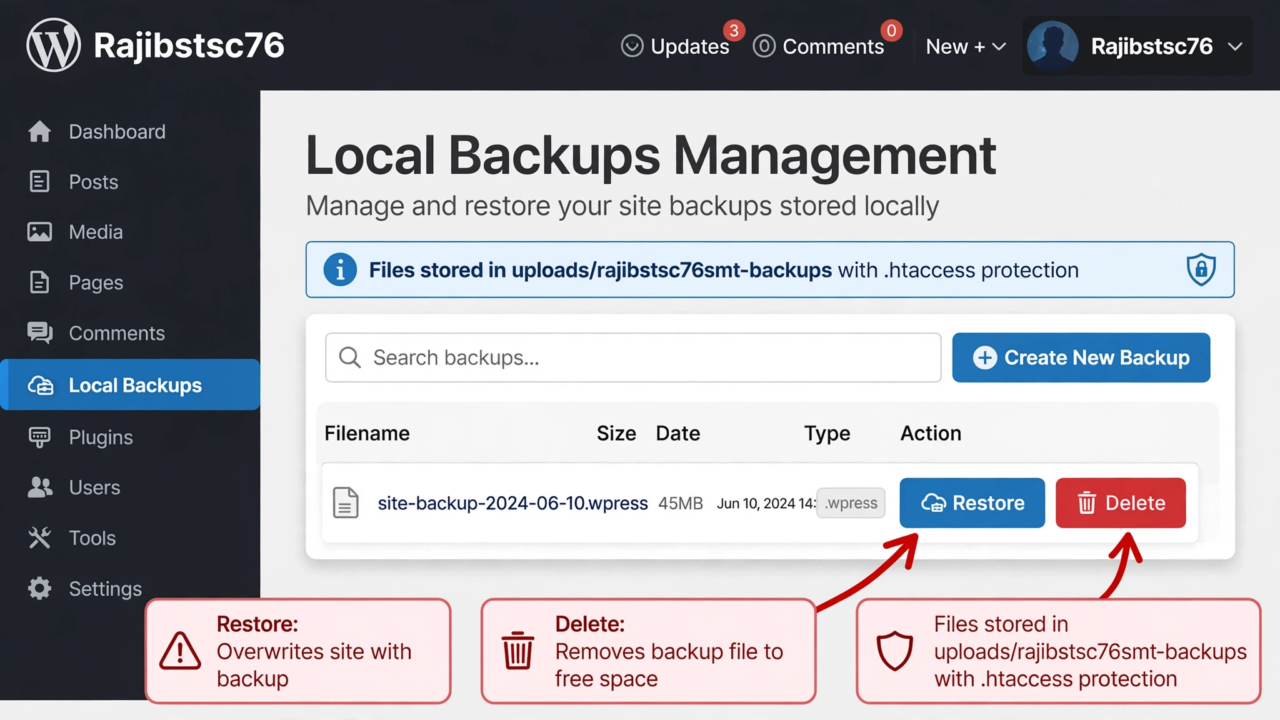This screenshot has height=720, width=1280.
Task: Click the Rajibstsc76 site title link
Action: tap(189, 46)
